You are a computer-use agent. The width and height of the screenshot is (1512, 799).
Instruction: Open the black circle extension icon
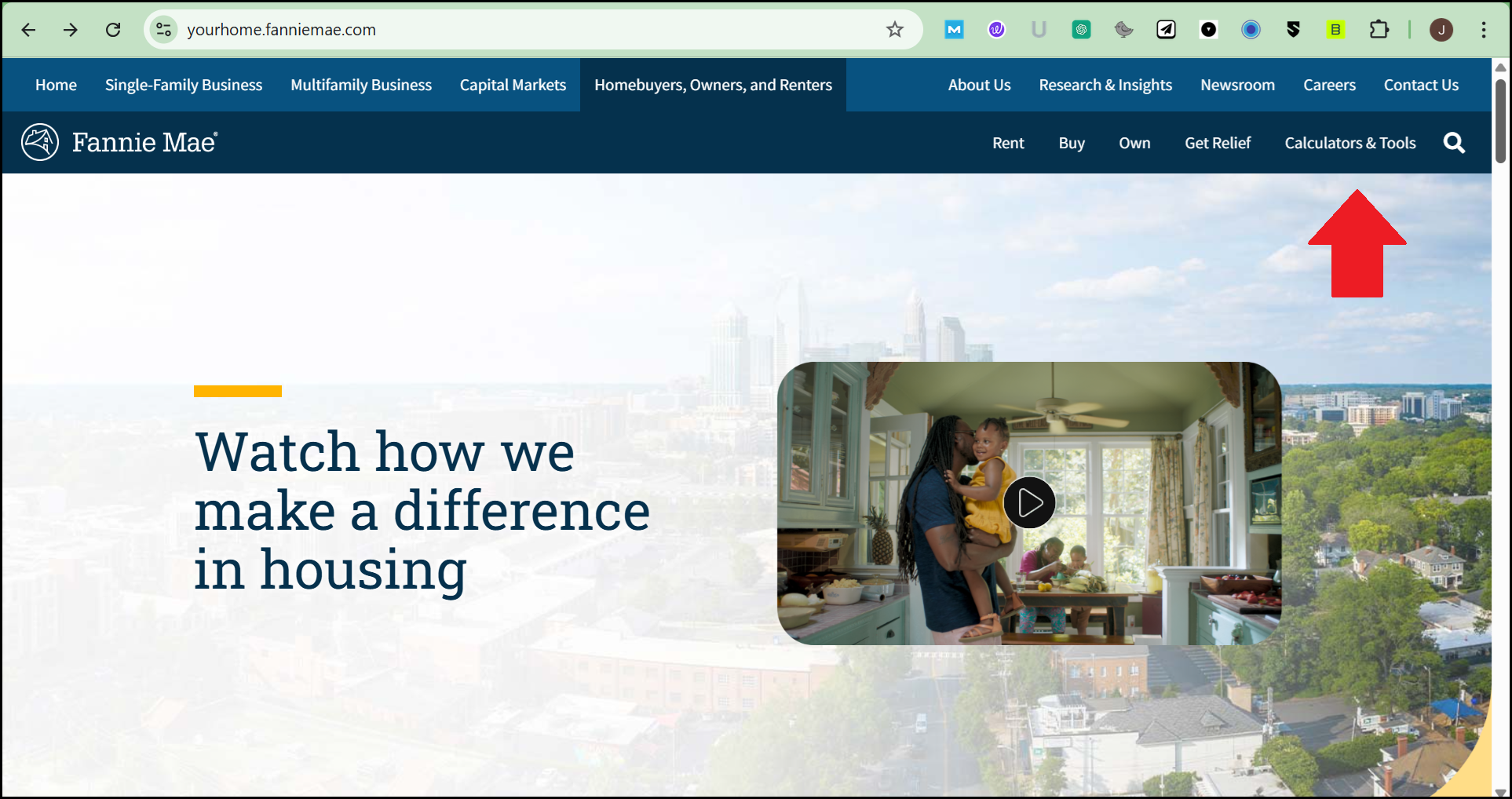[1208, 30]
